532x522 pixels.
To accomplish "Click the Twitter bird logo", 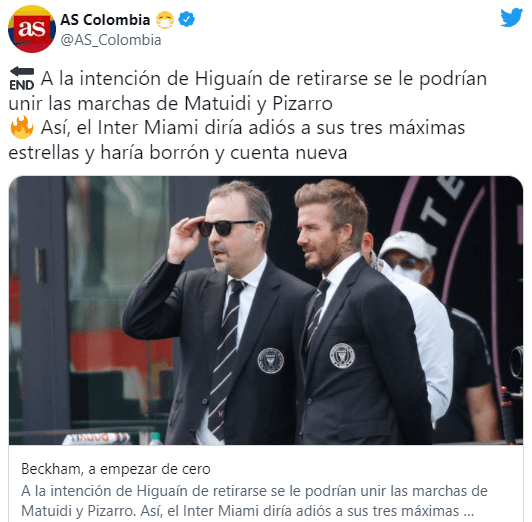I will click(511, 17).
